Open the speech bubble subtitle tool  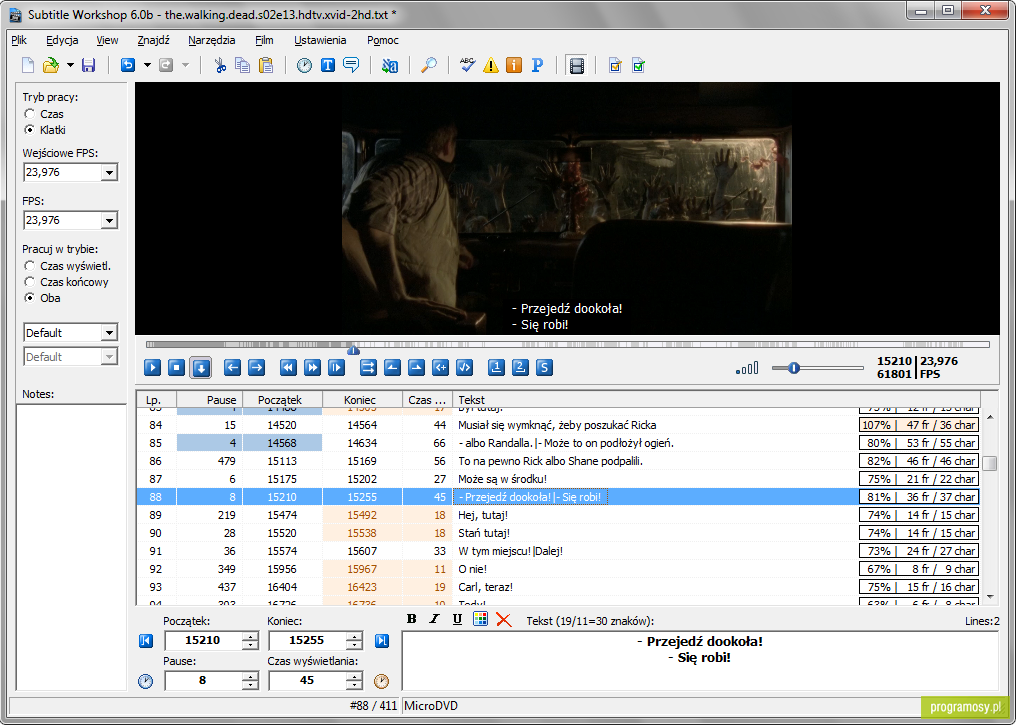tap(351, 65)
